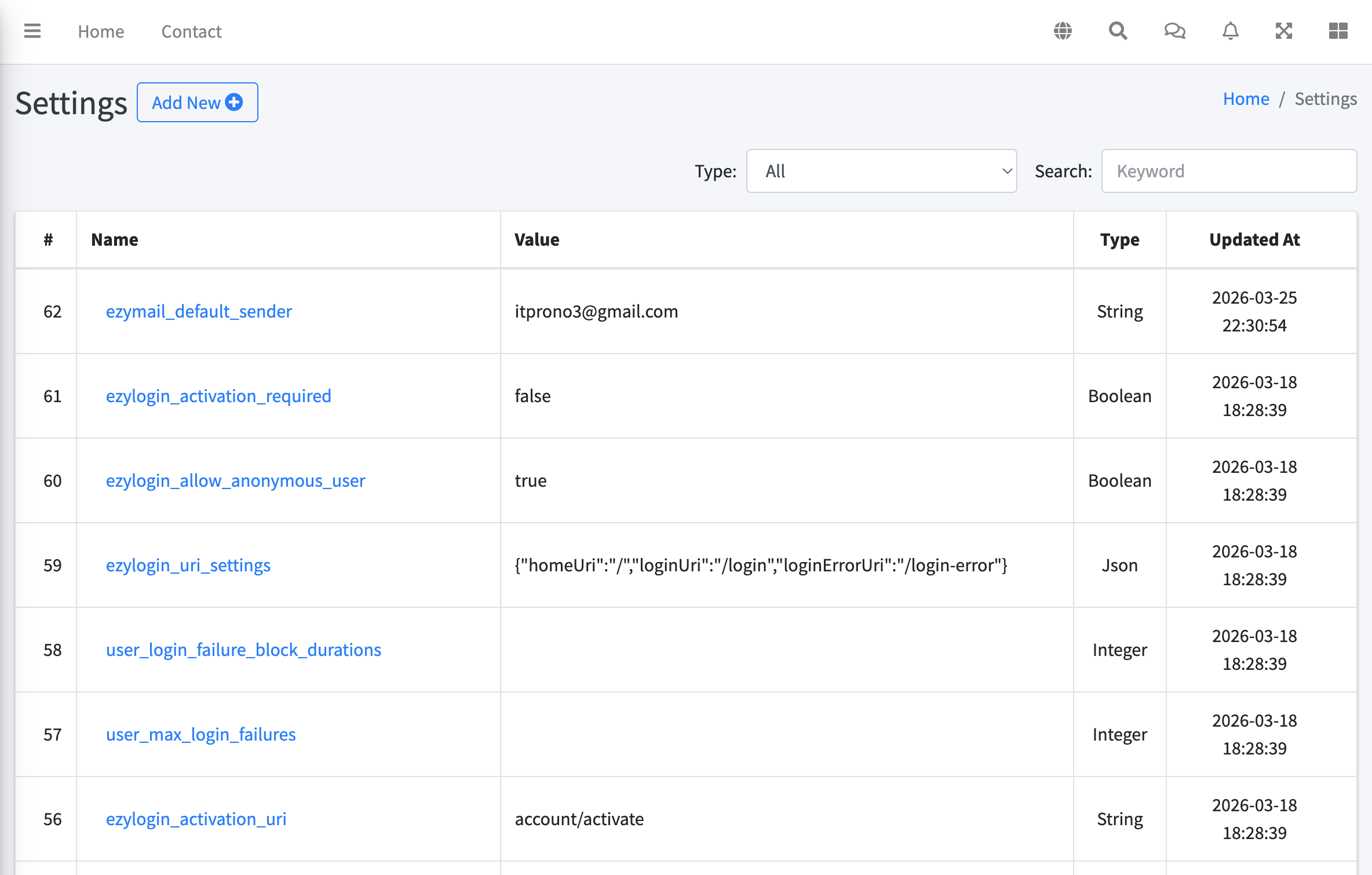Click the globe language icon
This screenshot has height=875, width=1372.
(1063, 31)
